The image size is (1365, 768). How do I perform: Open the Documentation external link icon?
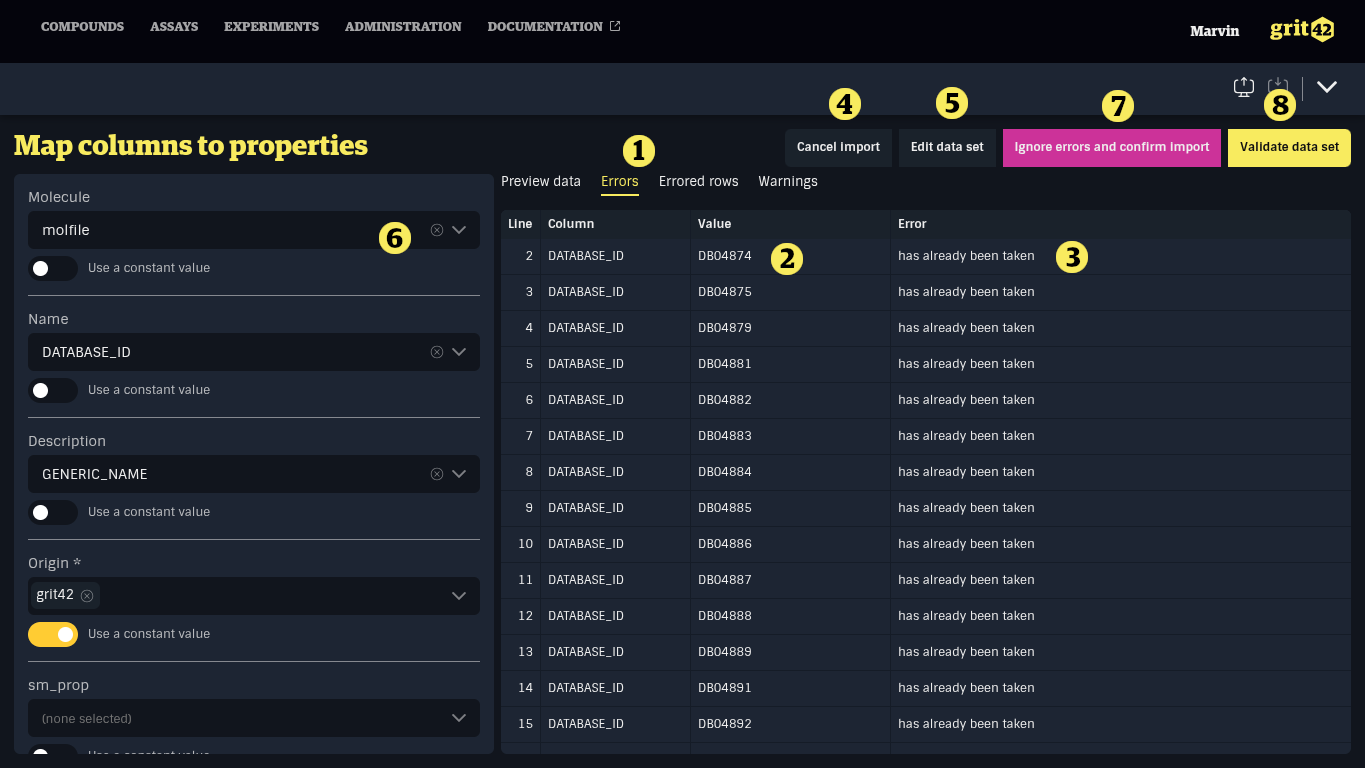pyautogui.click(x=615, y=26)
